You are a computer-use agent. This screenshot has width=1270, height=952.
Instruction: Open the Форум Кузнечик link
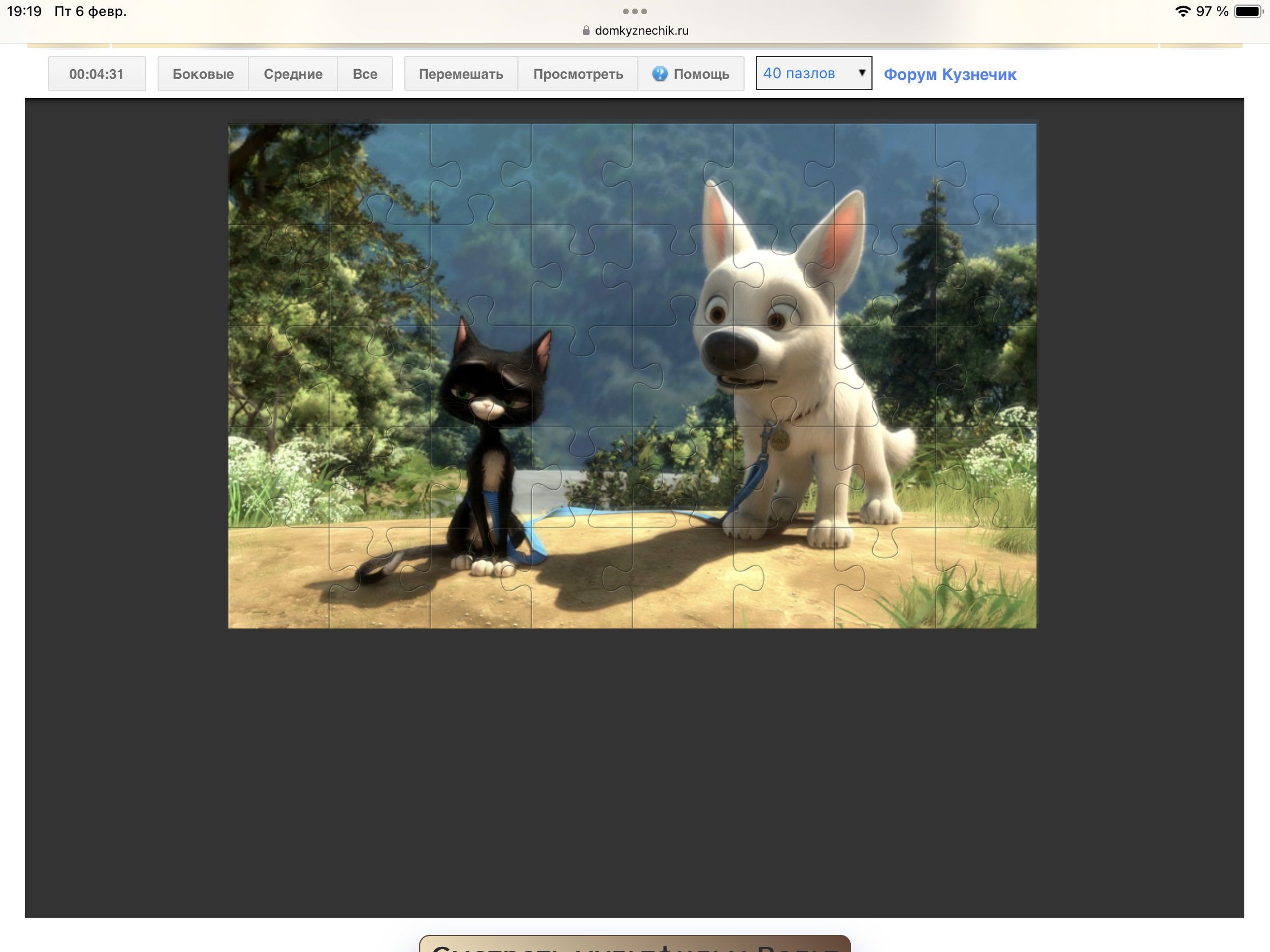tap(949, 74)
